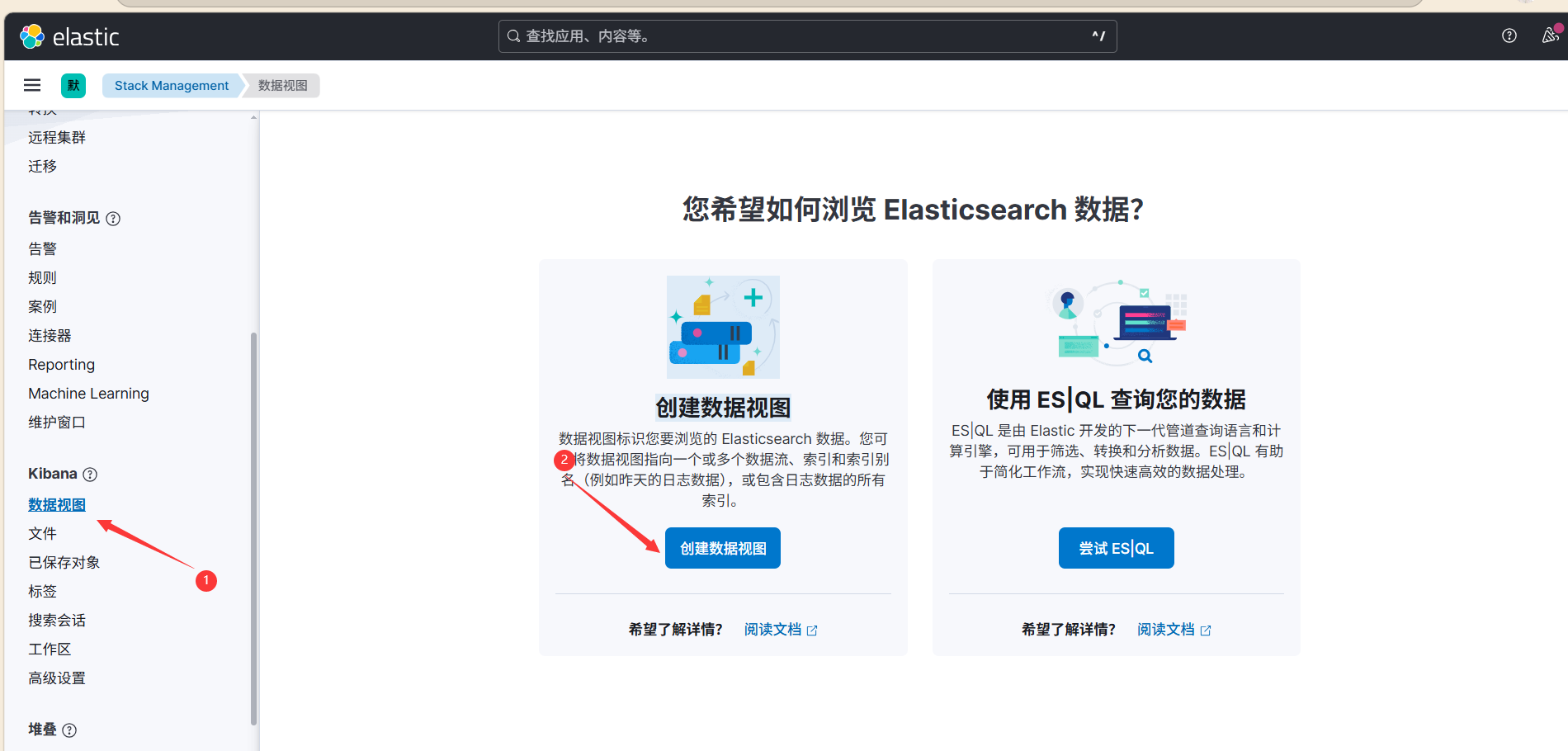
Task: Open 已保存对象 in sidebar
Action: pyautogui.click(x=64, y=563)
